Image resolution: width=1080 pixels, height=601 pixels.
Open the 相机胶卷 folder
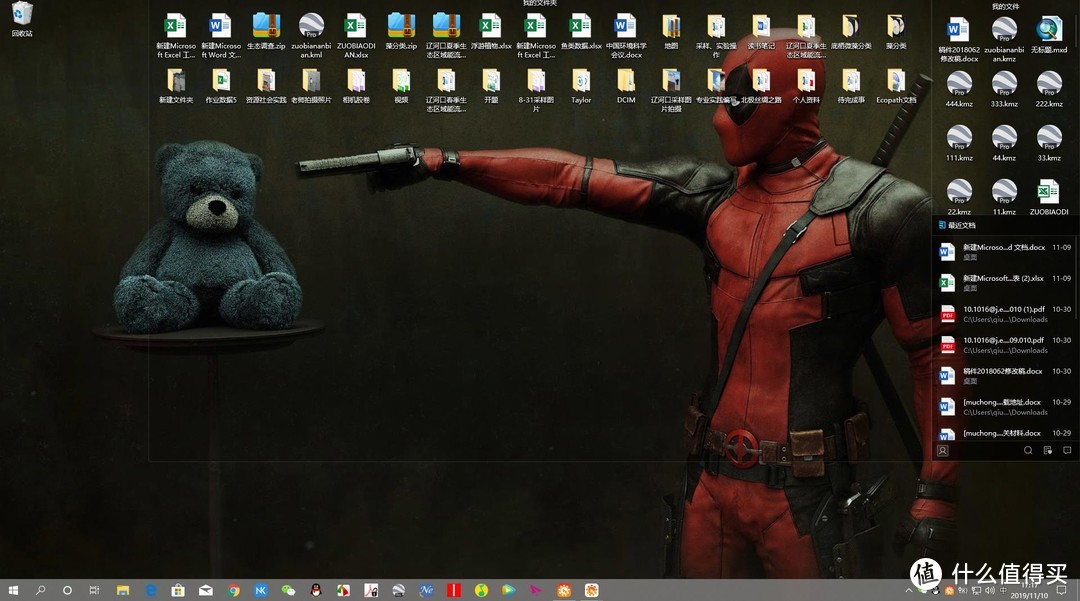tap(356, 86)
